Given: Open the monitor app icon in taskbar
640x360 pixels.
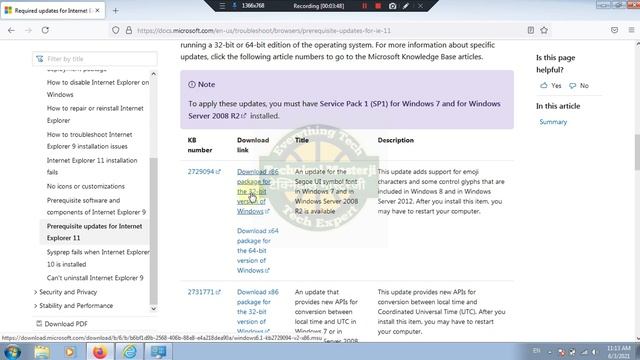Looking at the screenshot, I should (158, 352).
